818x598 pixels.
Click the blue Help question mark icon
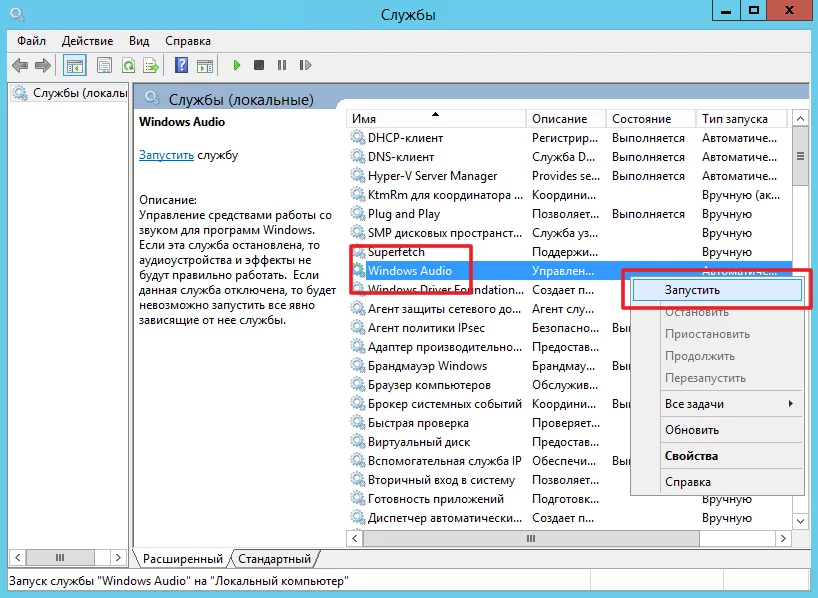(181, 66)
